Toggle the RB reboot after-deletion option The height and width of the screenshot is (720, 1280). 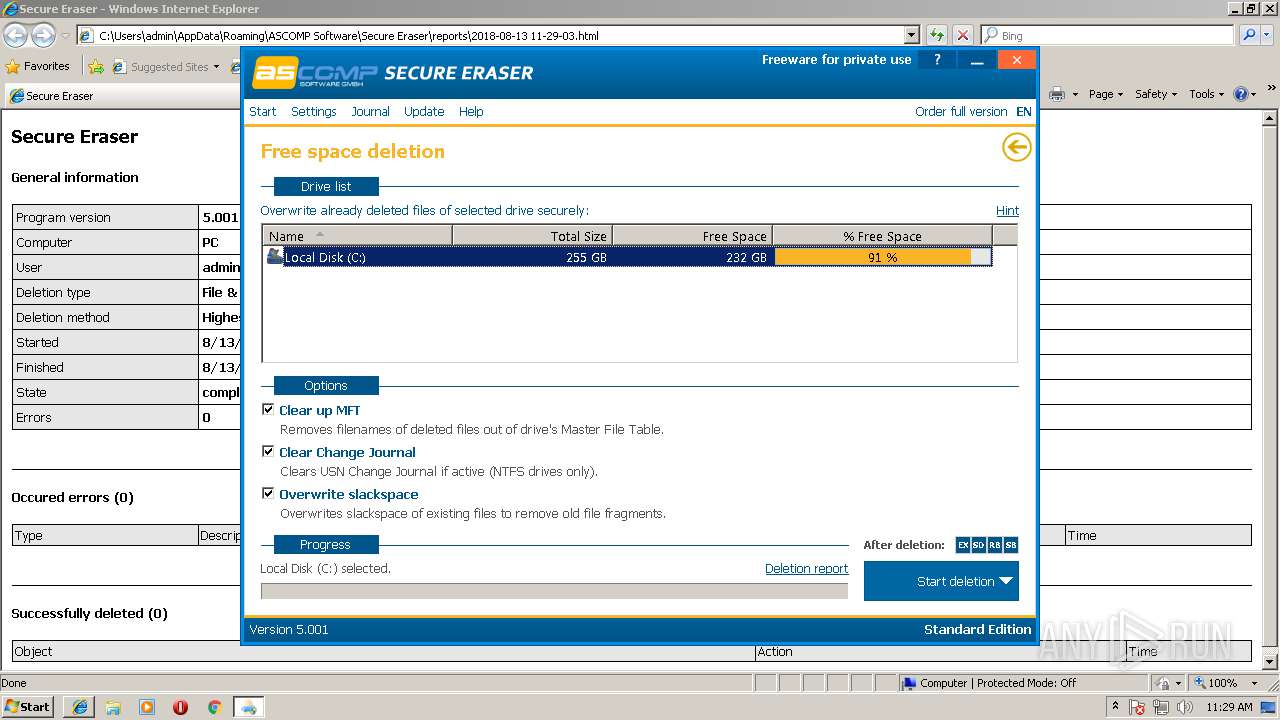coord(995,545)
